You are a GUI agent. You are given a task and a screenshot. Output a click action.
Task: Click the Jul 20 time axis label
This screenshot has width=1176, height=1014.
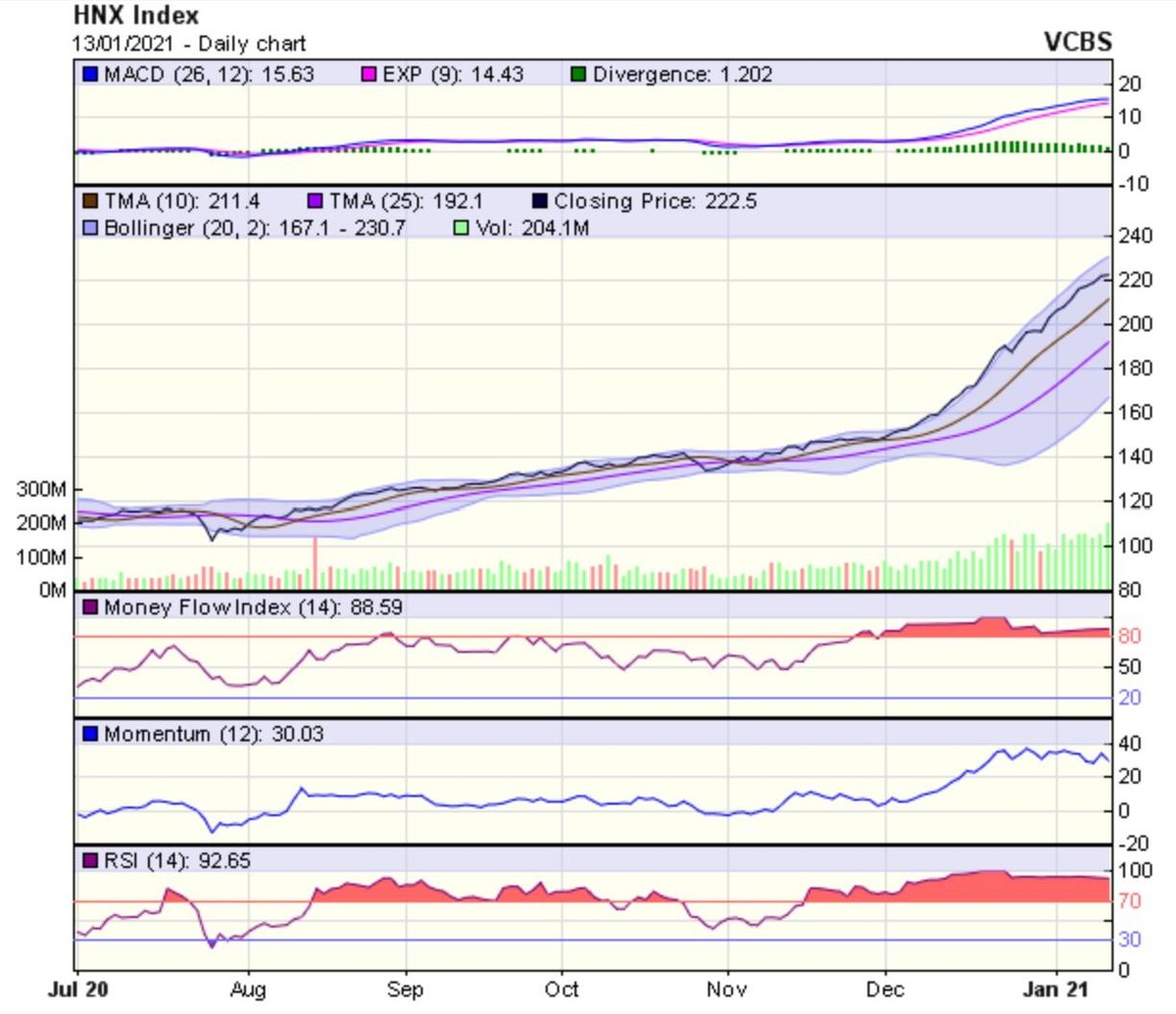coord(75,990)
